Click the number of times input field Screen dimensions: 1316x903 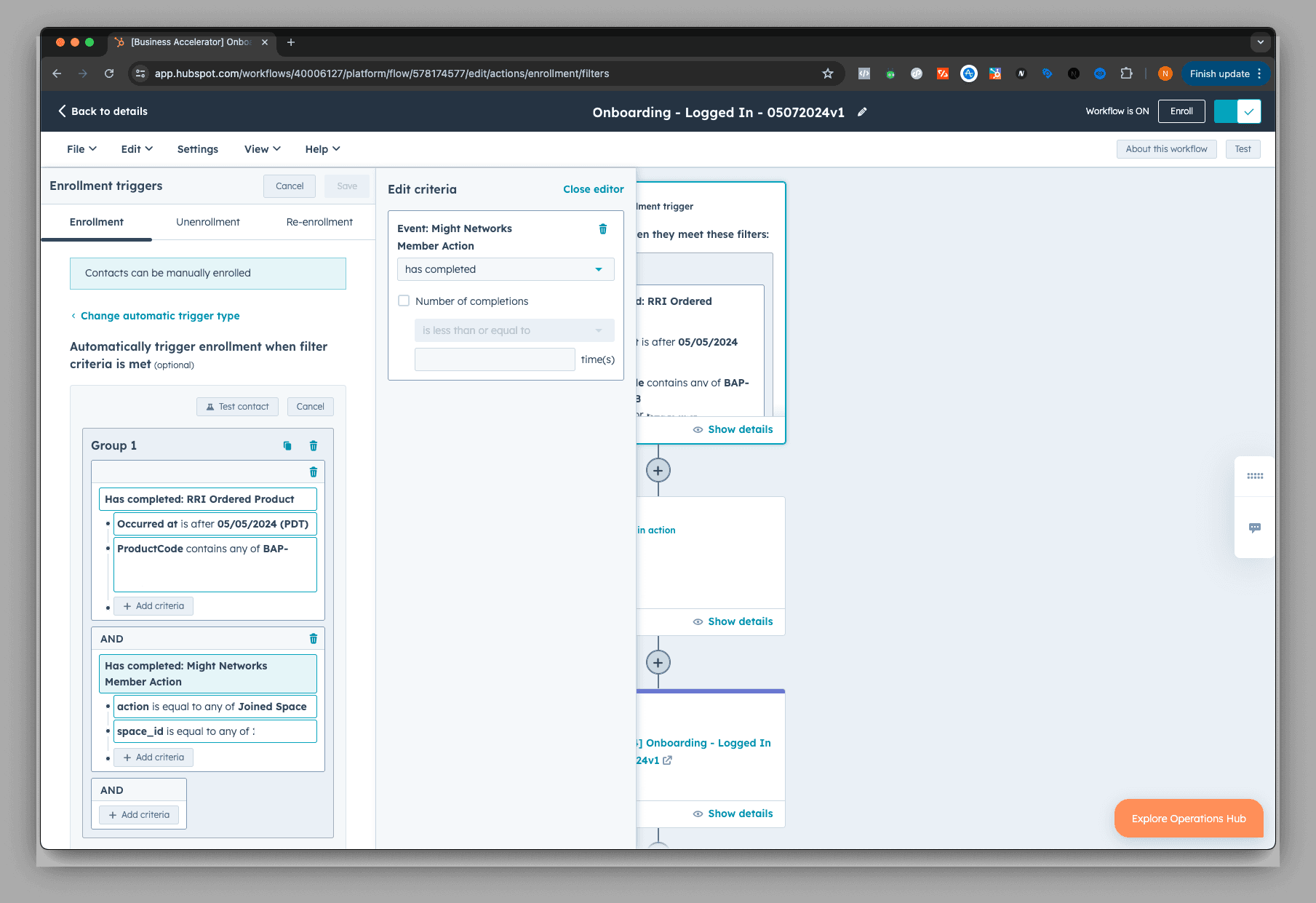(x=495, y=359)
